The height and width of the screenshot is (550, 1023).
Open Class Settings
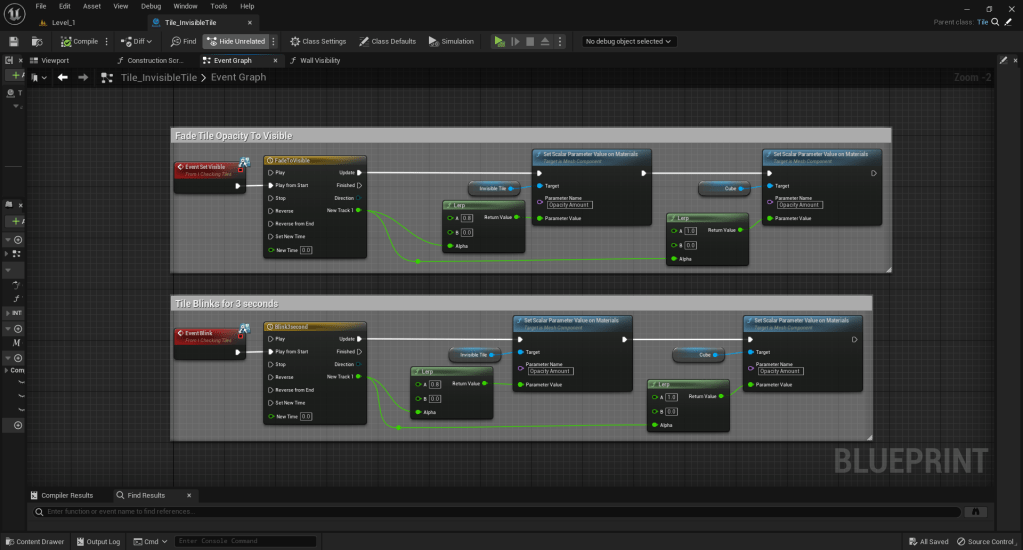coord(318,41)
